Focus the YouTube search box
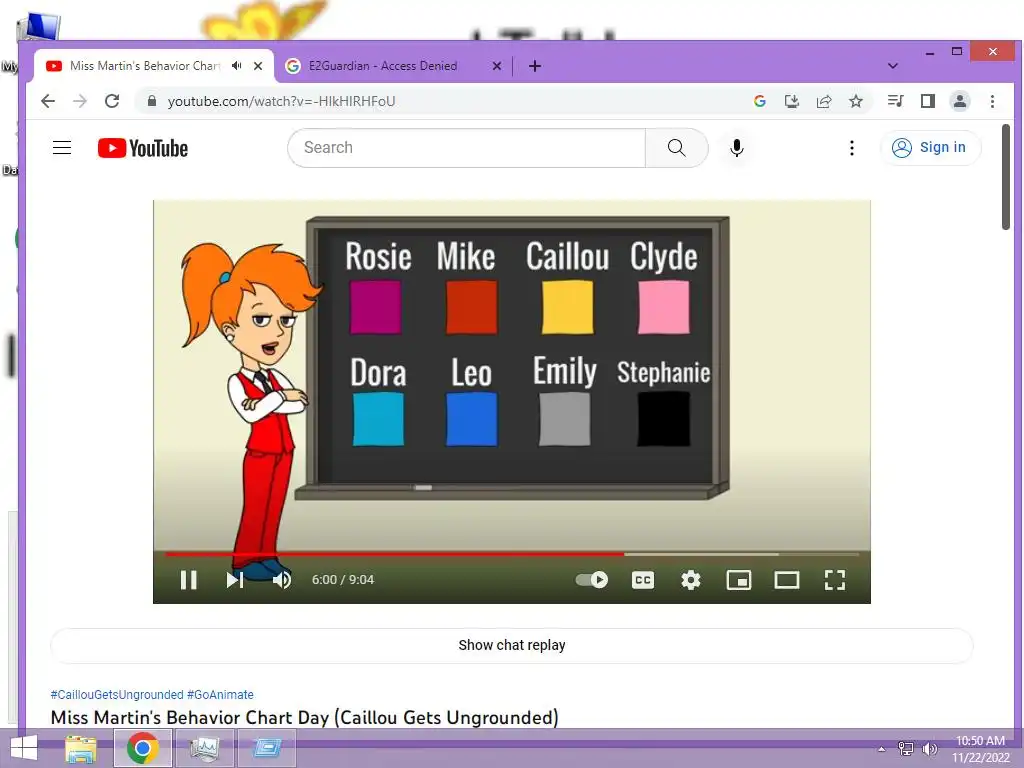The image size is (1024, 768). click(466, 148)
